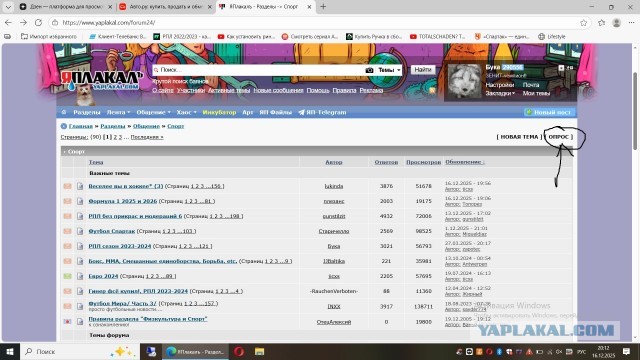Click the browser Back arrow
The height and width of the screenshot is (360, 640).
[8, 22]
